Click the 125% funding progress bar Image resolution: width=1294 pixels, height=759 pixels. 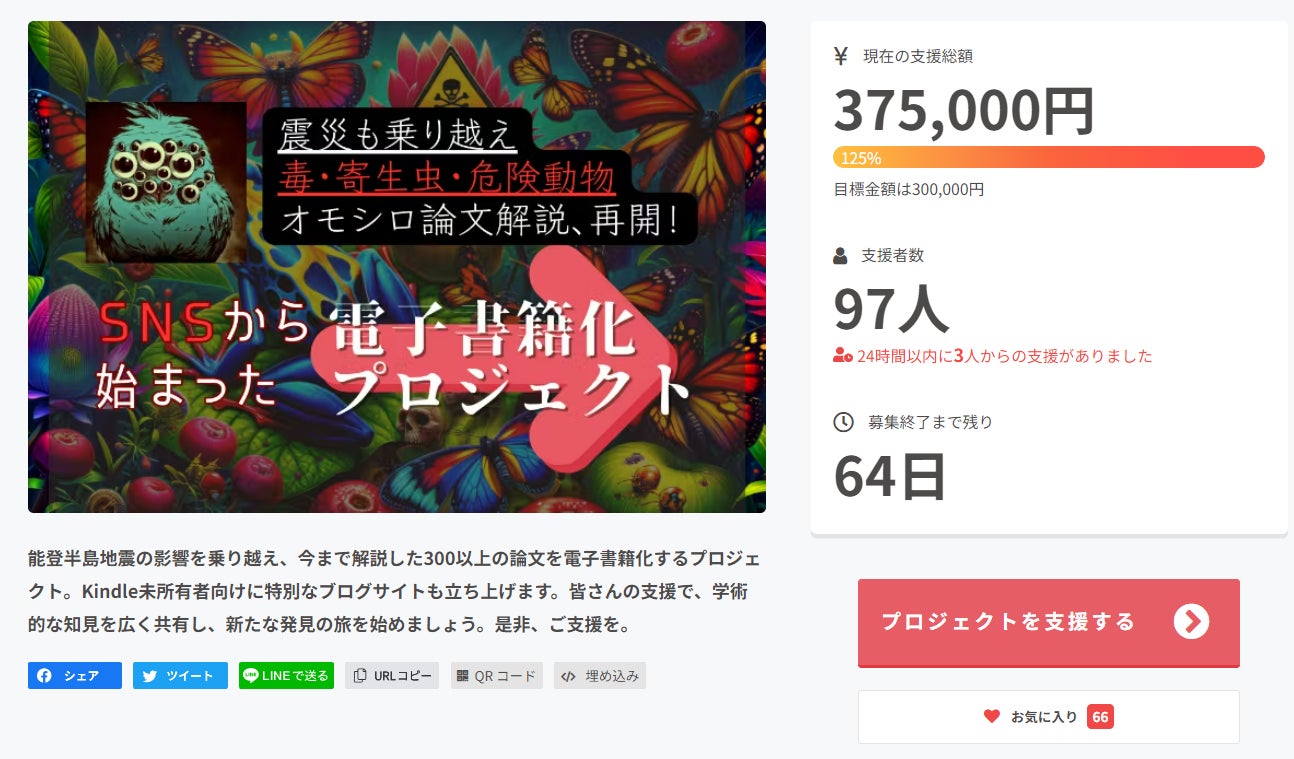pyautogui.click(x=1049, y=157)
